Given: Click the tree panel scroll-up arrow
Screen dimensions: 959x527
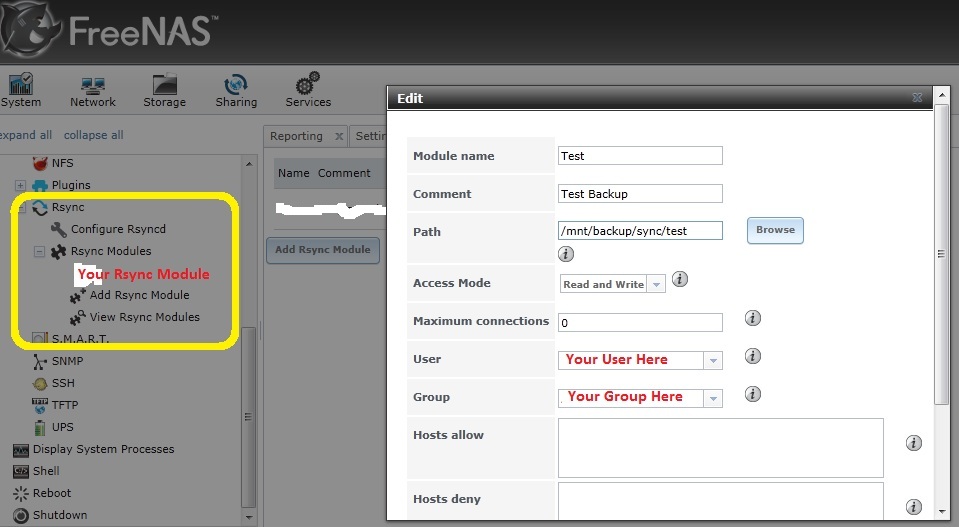Looking at the screenshot, I should 249,164.
